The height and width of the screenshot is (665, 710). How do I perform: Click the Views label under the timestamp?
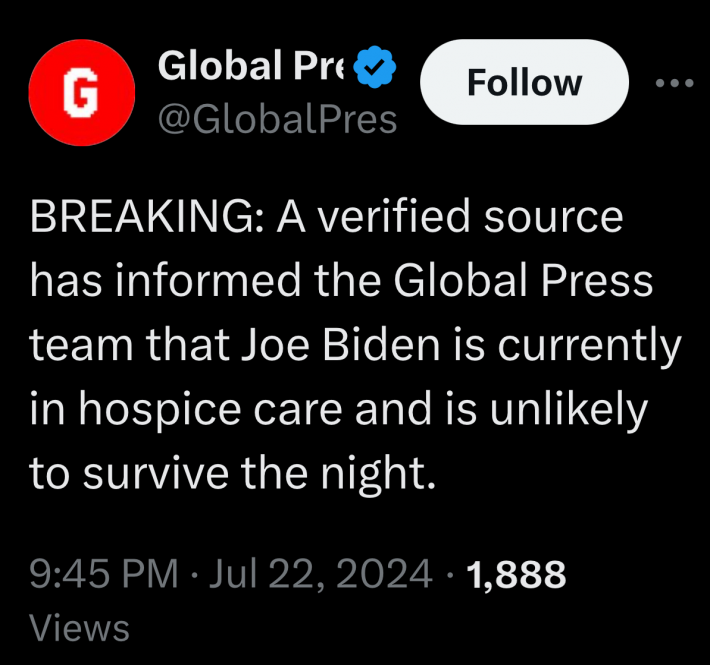(79, 627)
